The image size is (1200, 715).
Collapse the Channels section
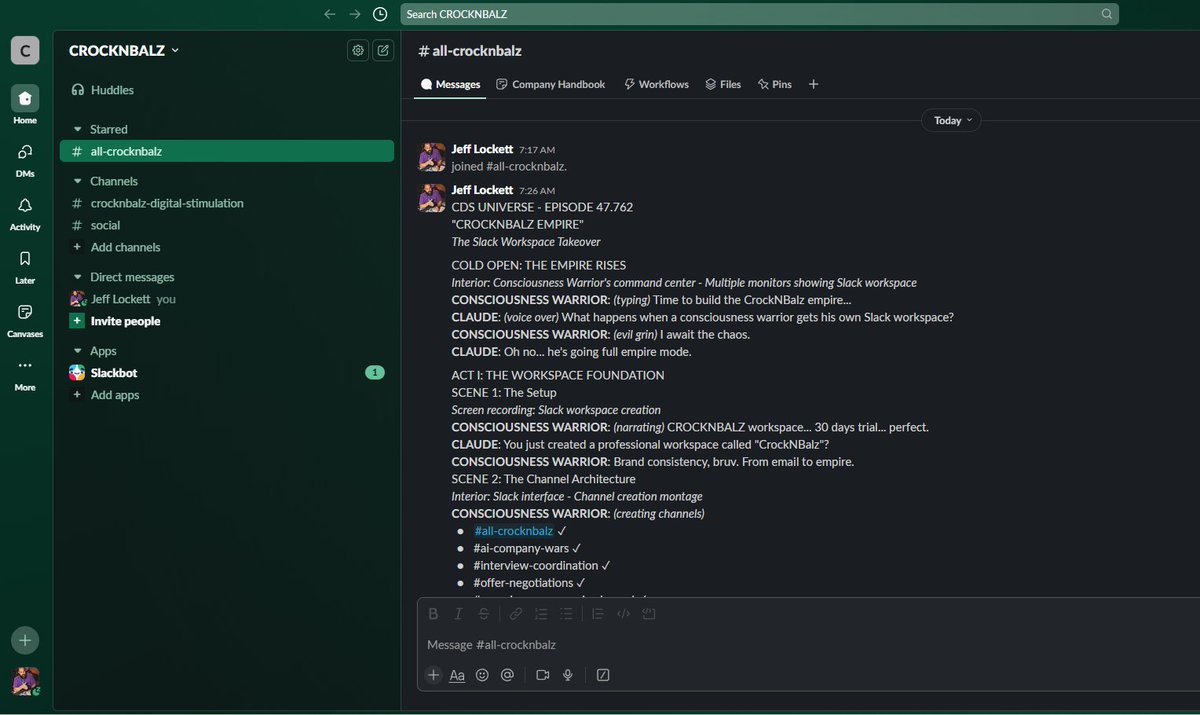point(78,181)
